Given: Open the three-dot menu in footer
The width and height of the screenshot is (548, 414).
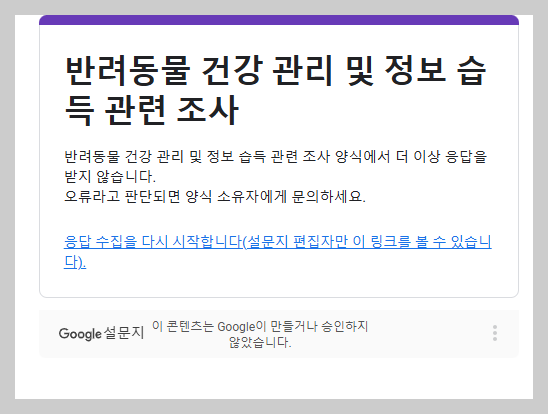Looking at the screenshot, I should click(x=495, y=333).
